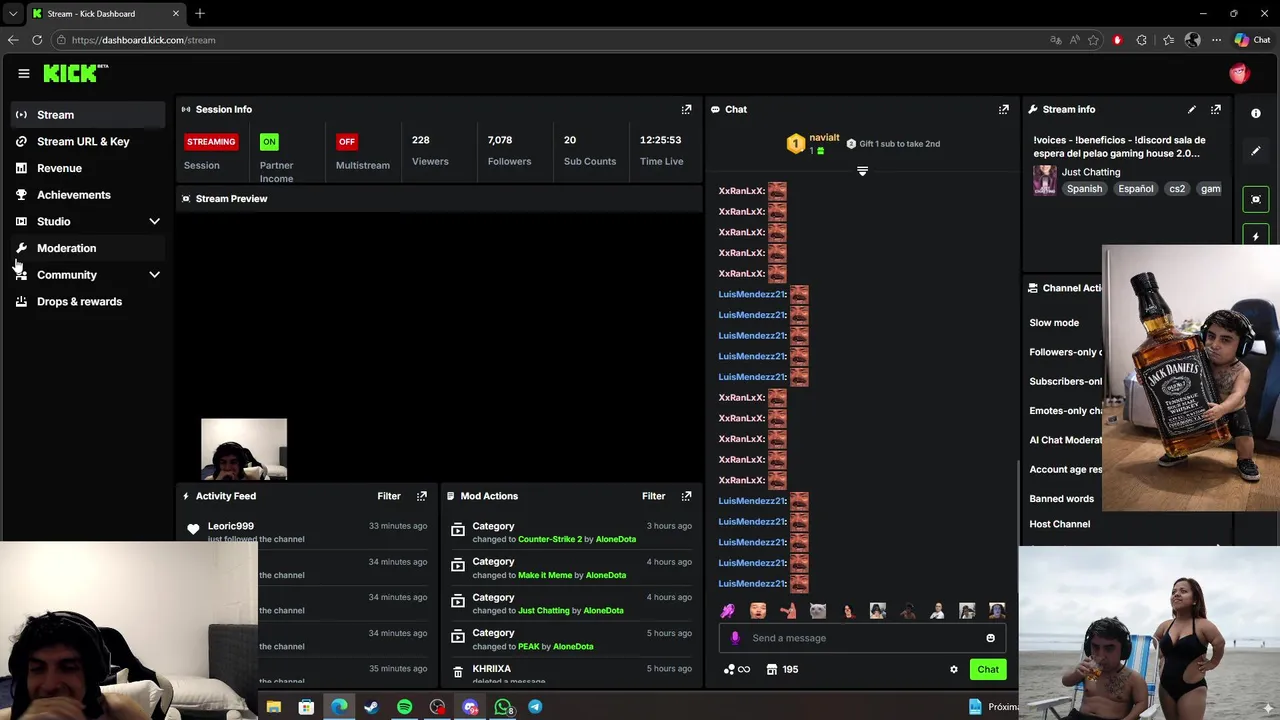
Task: Select the cat emote in the quick emote bar
Action: pos(817,611)
